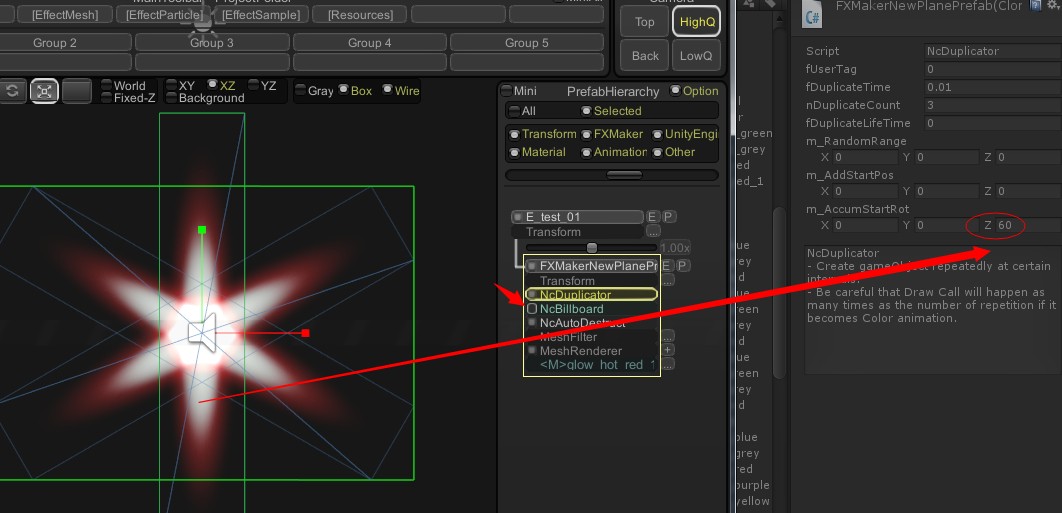Click the red X-axis gizmo handle

[305, 333]
